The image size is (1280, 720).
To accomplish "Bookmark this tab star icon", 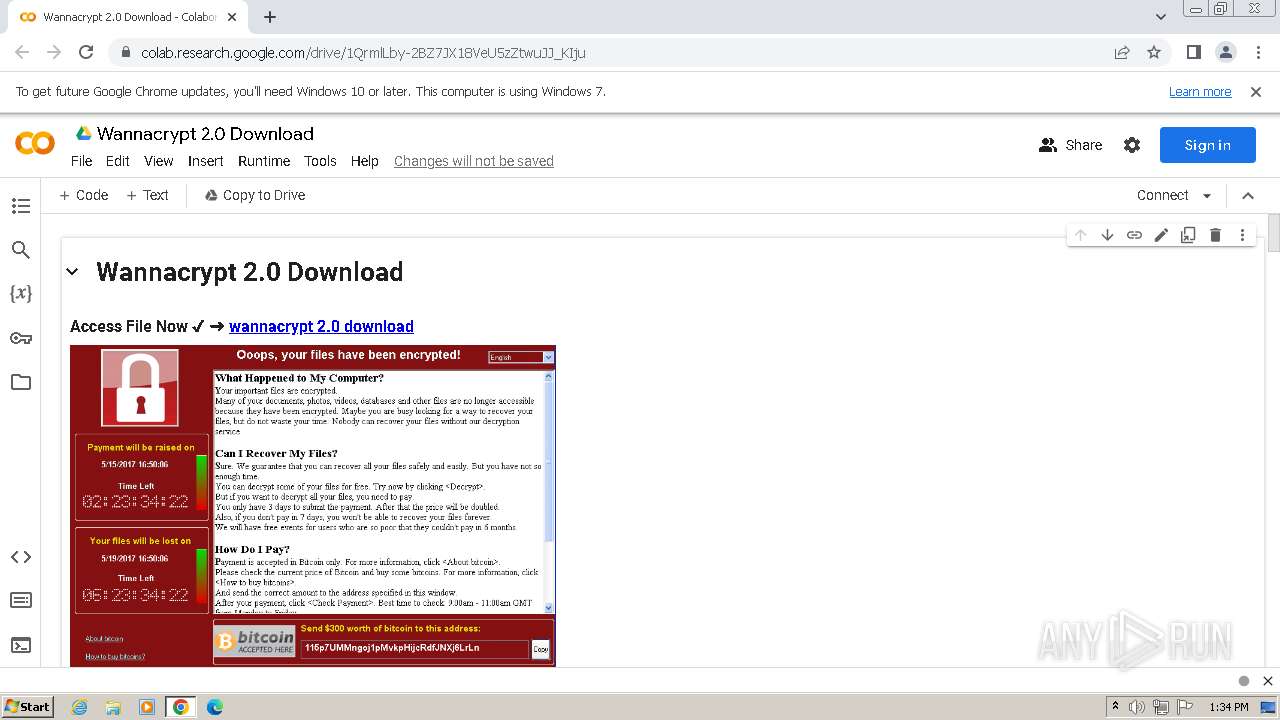I will point(1154,52).
